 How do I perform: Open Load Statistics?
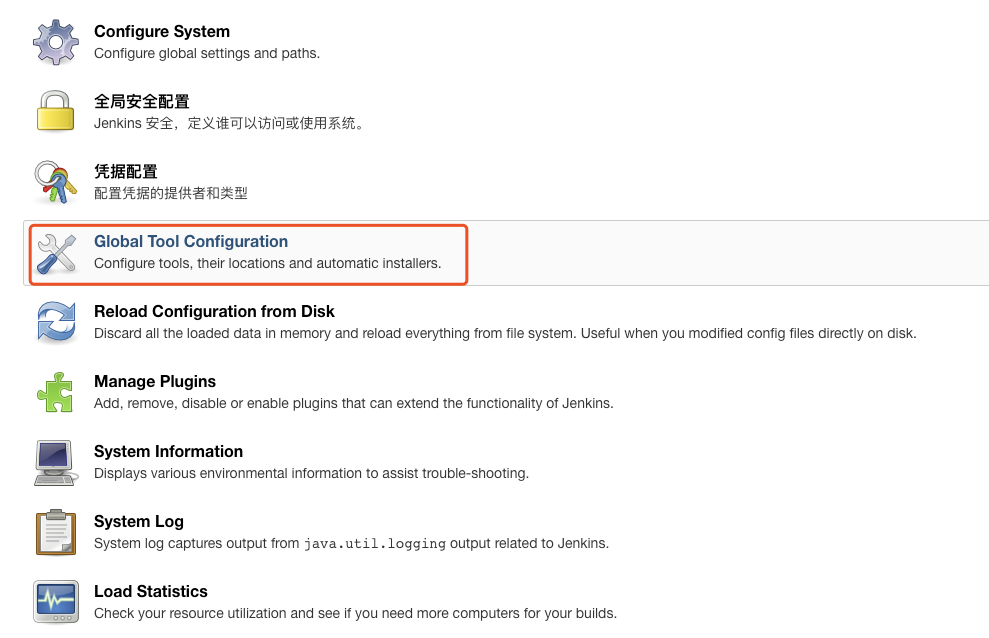click(x=150, y=591)
